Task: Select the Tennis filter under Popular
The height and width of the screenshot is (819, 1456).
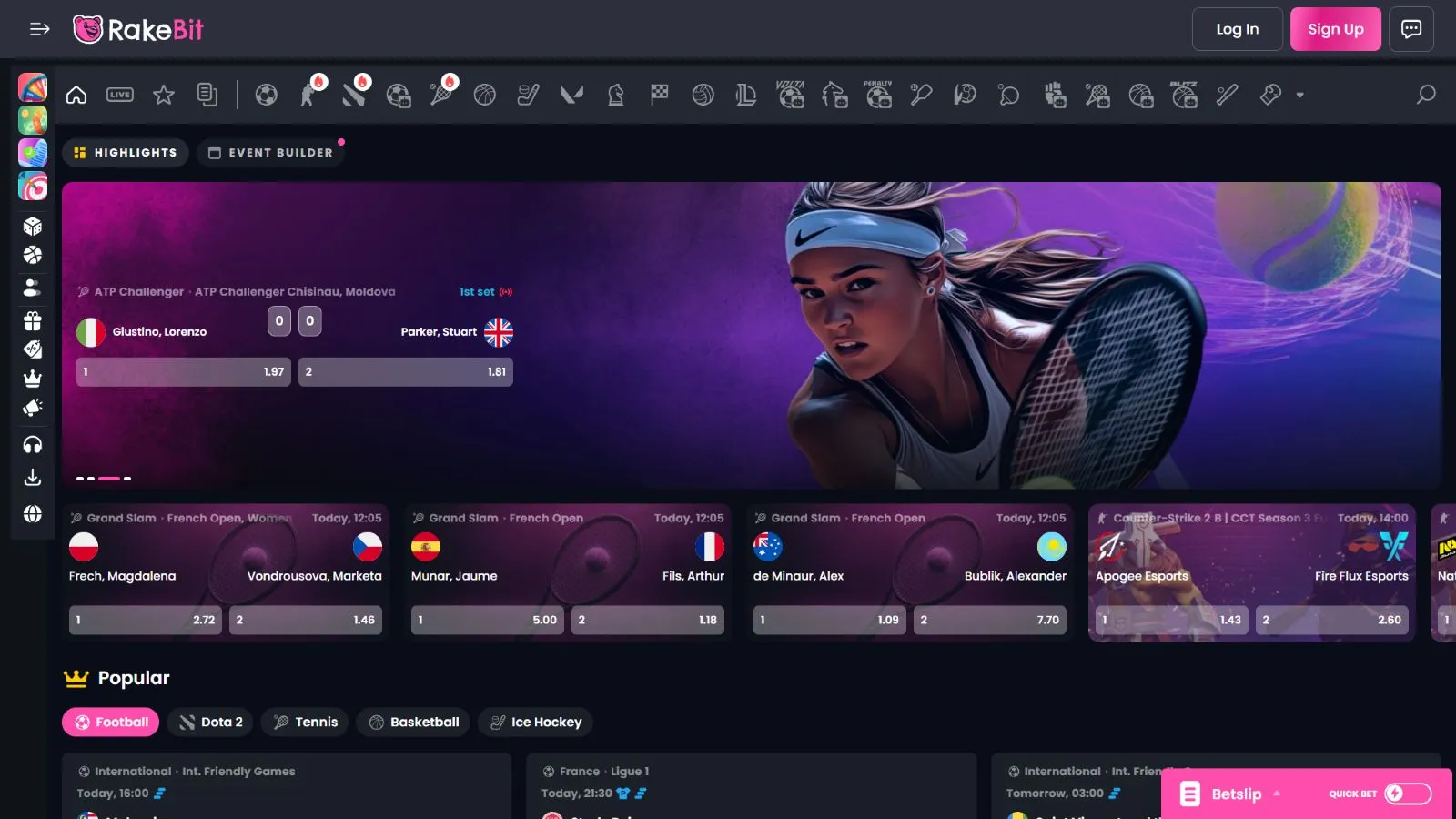Action: click(x=306, y=722)
